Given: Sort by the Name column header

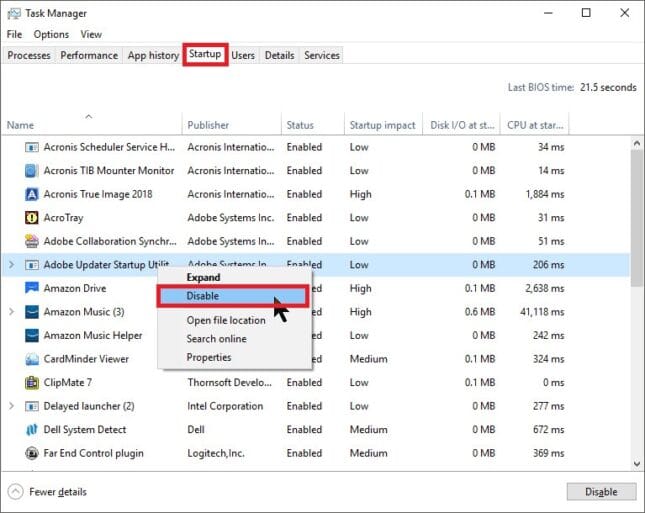Looking at the screenshot, I should [92, 124].
